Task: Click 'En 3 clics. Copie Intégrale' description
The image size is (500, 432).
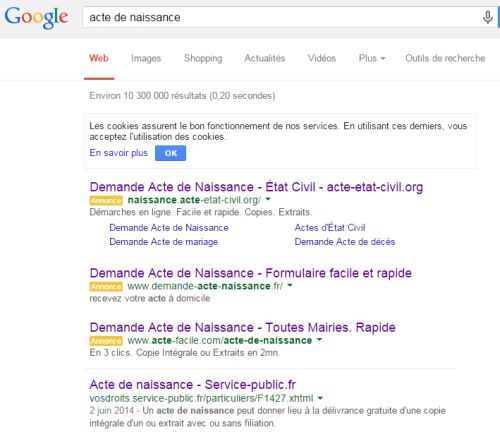Action: (185, 353)
